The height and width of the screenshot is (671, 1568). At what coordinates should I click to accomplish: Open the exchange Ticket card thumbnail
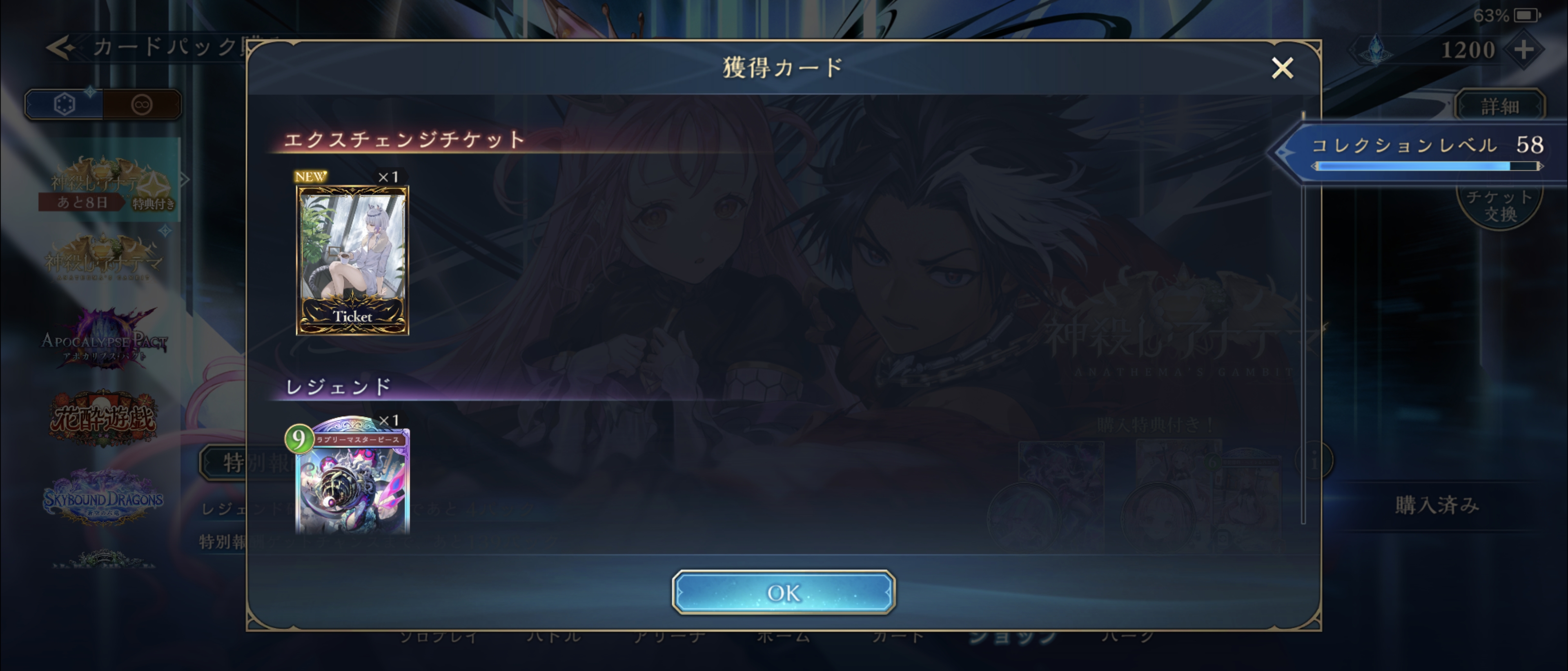point(352,260)
